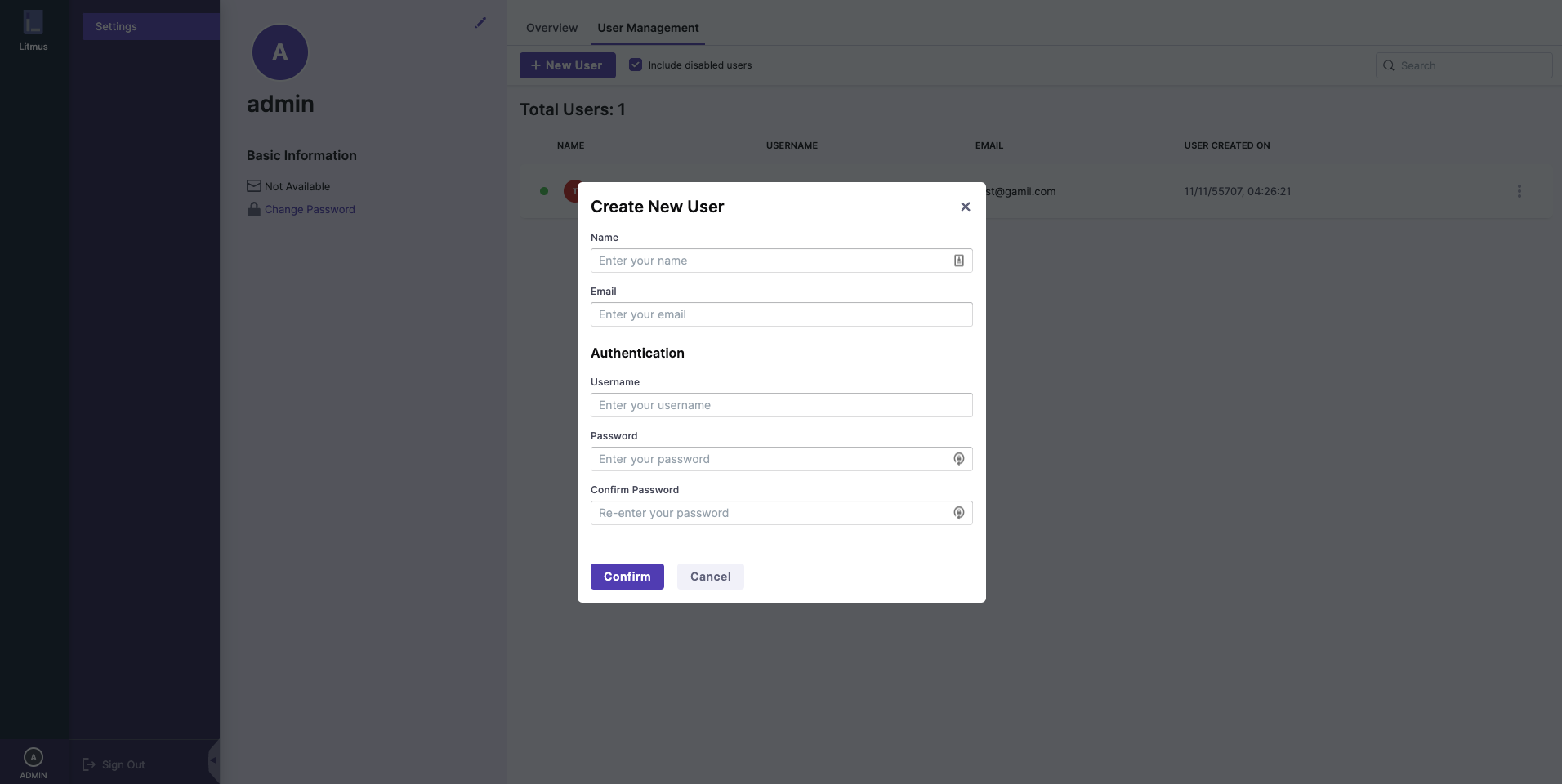Close the Create New User dialog
The height and width of the screenshot is (784, 1562).
tap(965, 207)
